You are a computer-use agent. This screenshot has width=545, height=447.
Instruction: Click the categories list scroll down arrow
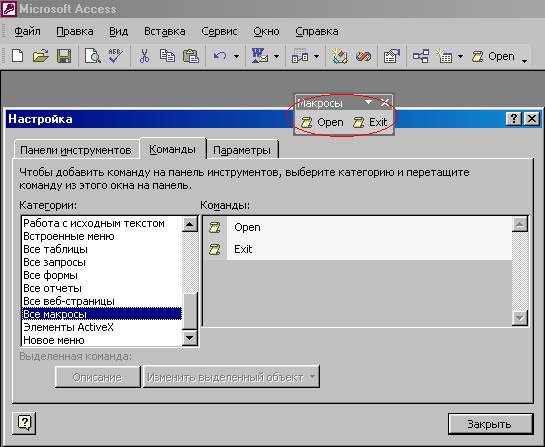[189, 337]
